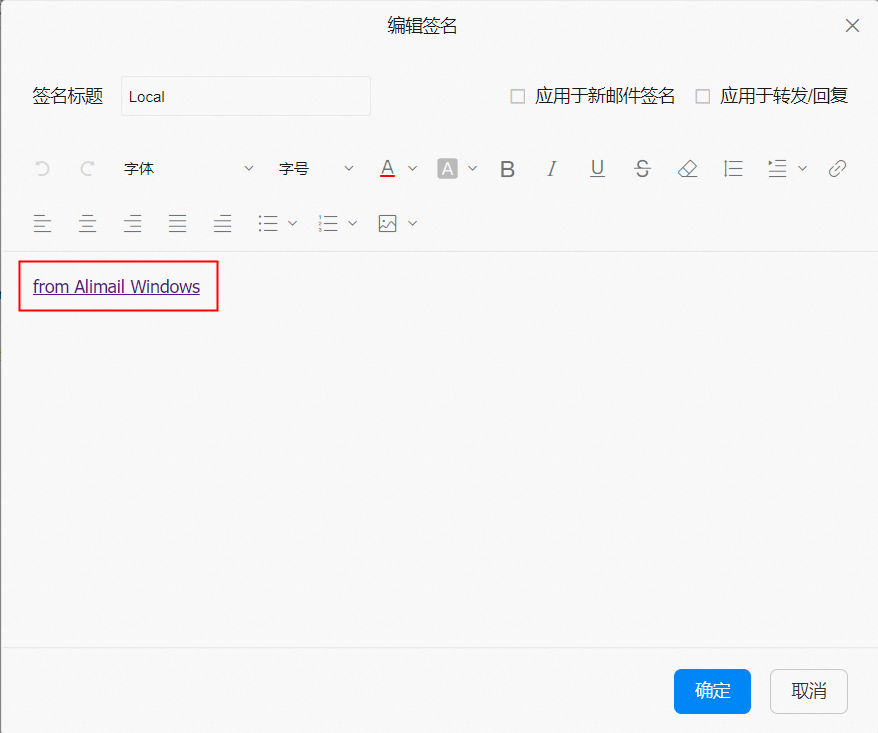Center align the signature text
878x733 pixels.
pyautogui.click(x=88, y=224)
